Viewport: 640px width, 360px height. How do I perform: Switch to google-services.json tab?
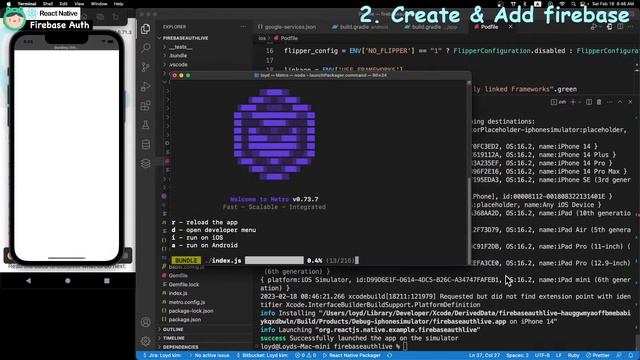click(x=287, y=27)
